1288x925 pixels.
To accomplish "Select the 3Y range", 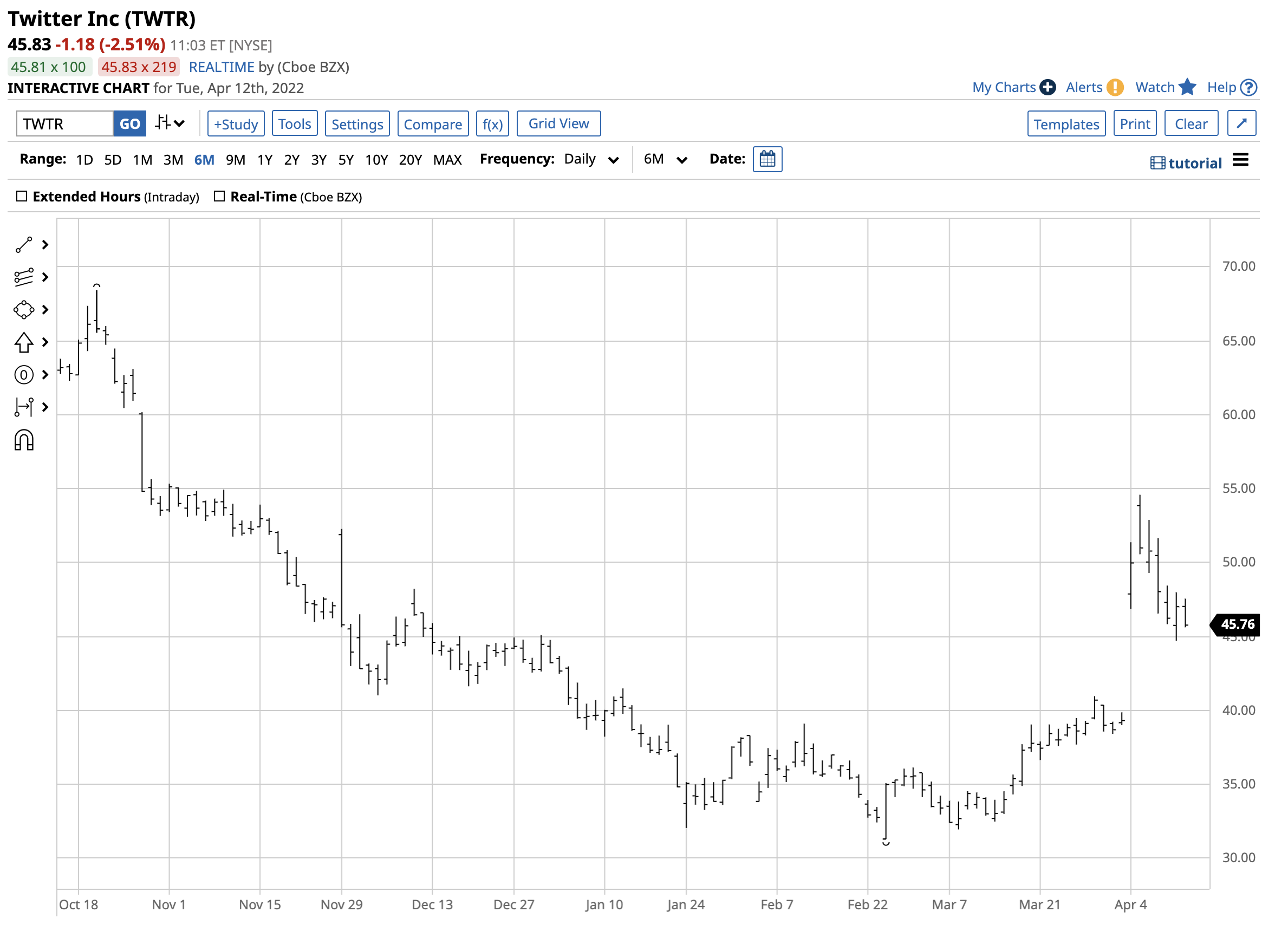I will [x=319, y=160].
